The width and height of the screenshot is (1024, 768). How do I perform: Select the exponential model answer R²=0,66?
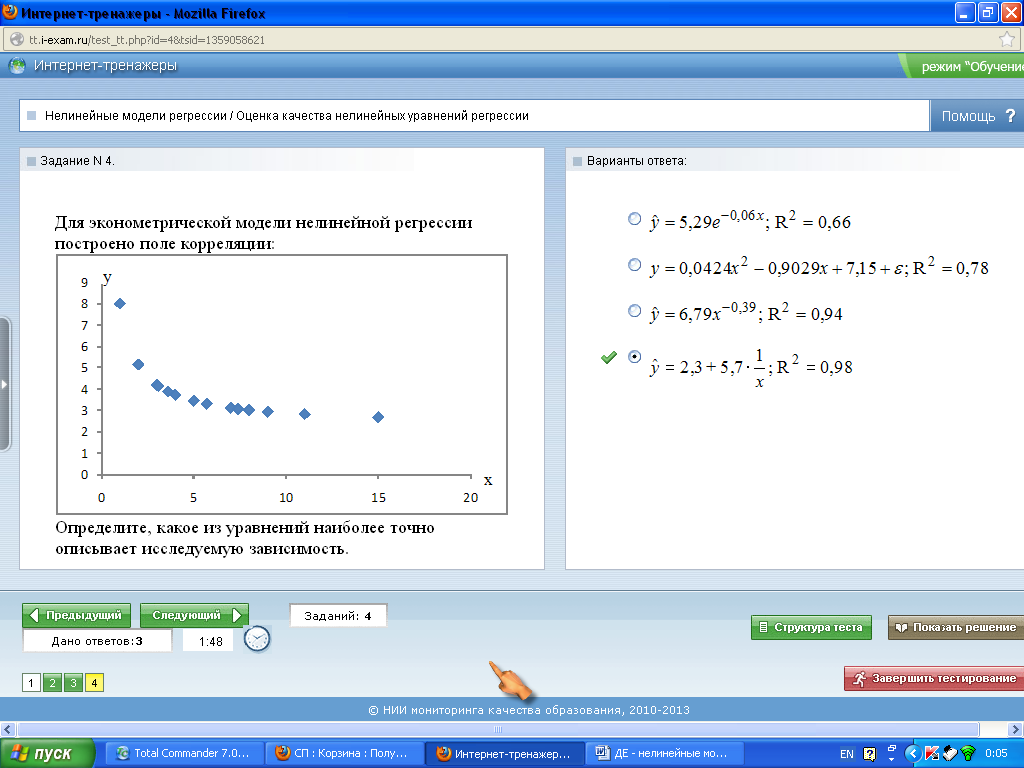tap(634, 219)
